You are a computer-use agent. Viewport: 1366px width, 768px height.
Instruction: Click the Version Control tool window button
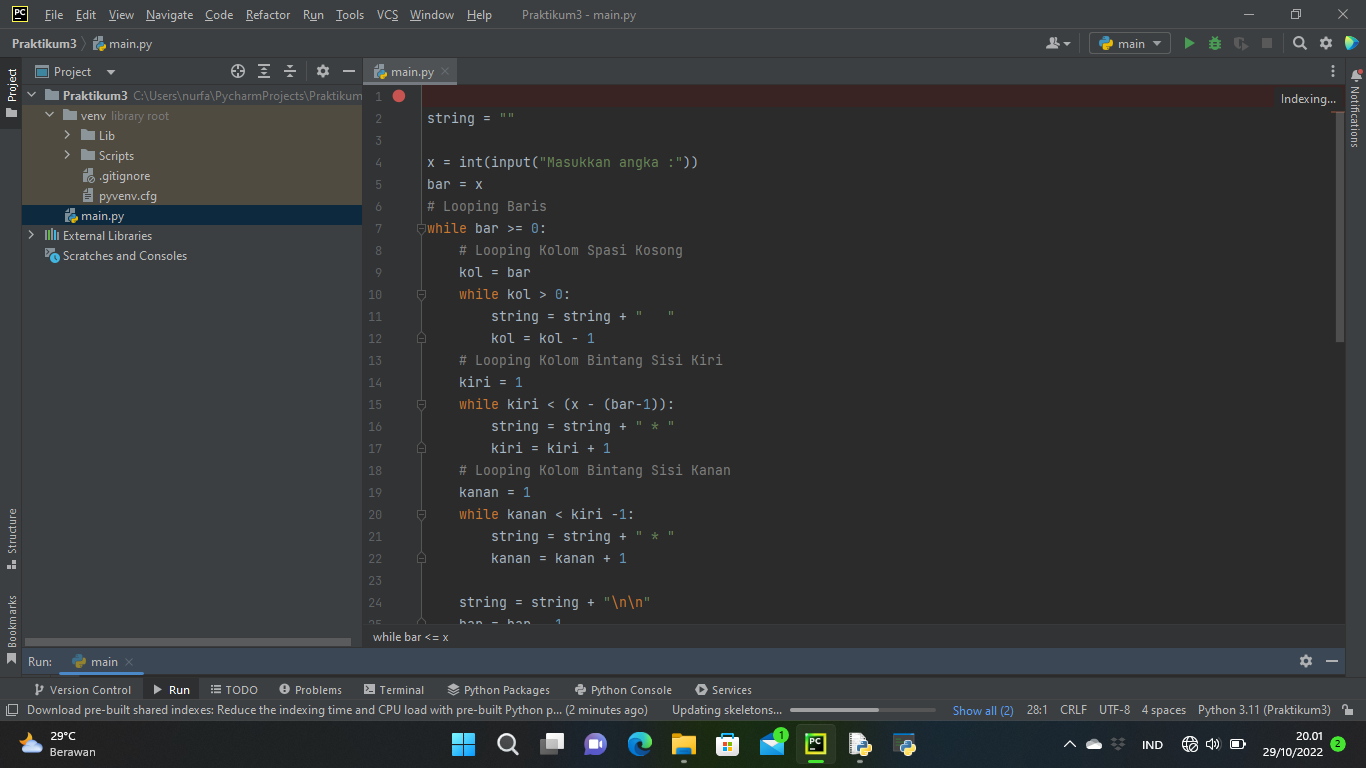84,689
